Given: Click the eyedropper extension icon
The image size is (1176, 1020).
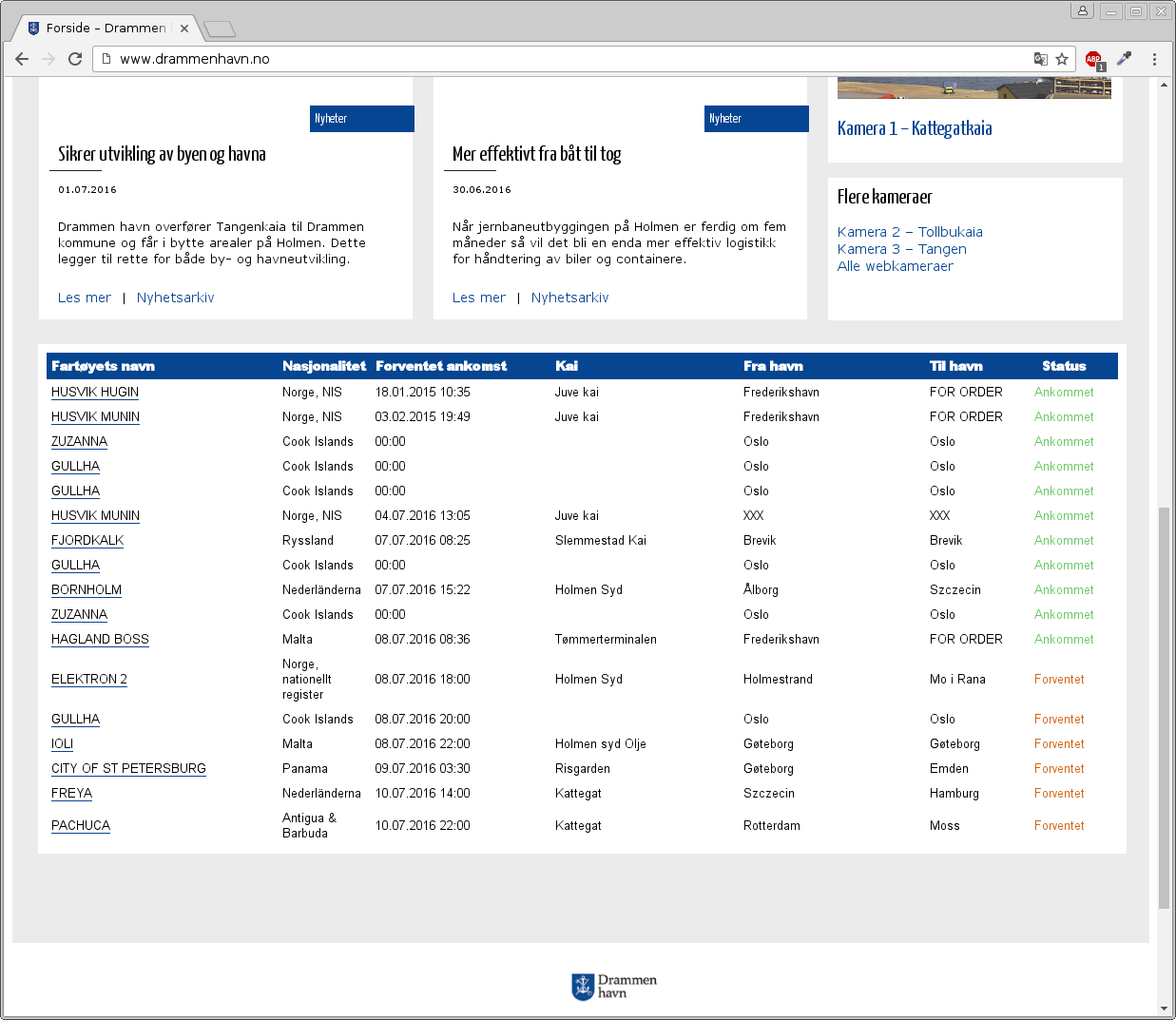Looking at the screenshot, I should point(1125,59).
